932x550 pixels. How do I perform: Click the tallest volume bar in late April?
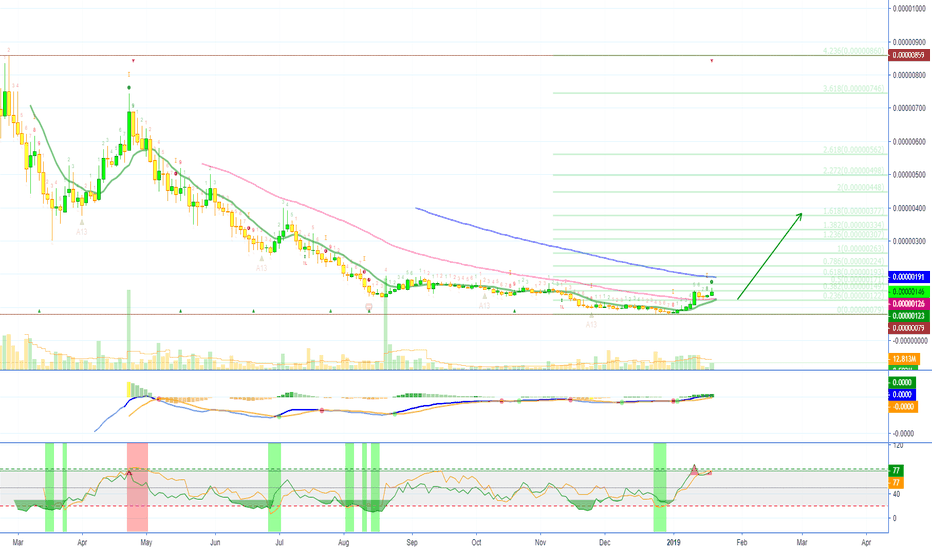coord(128,329)
